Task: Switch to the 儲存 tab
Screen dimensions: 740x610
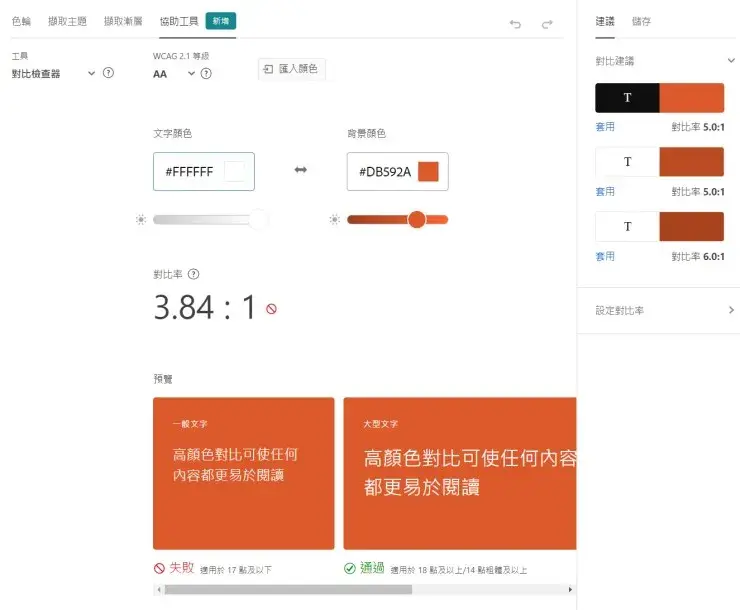Action: click(641, 21)
